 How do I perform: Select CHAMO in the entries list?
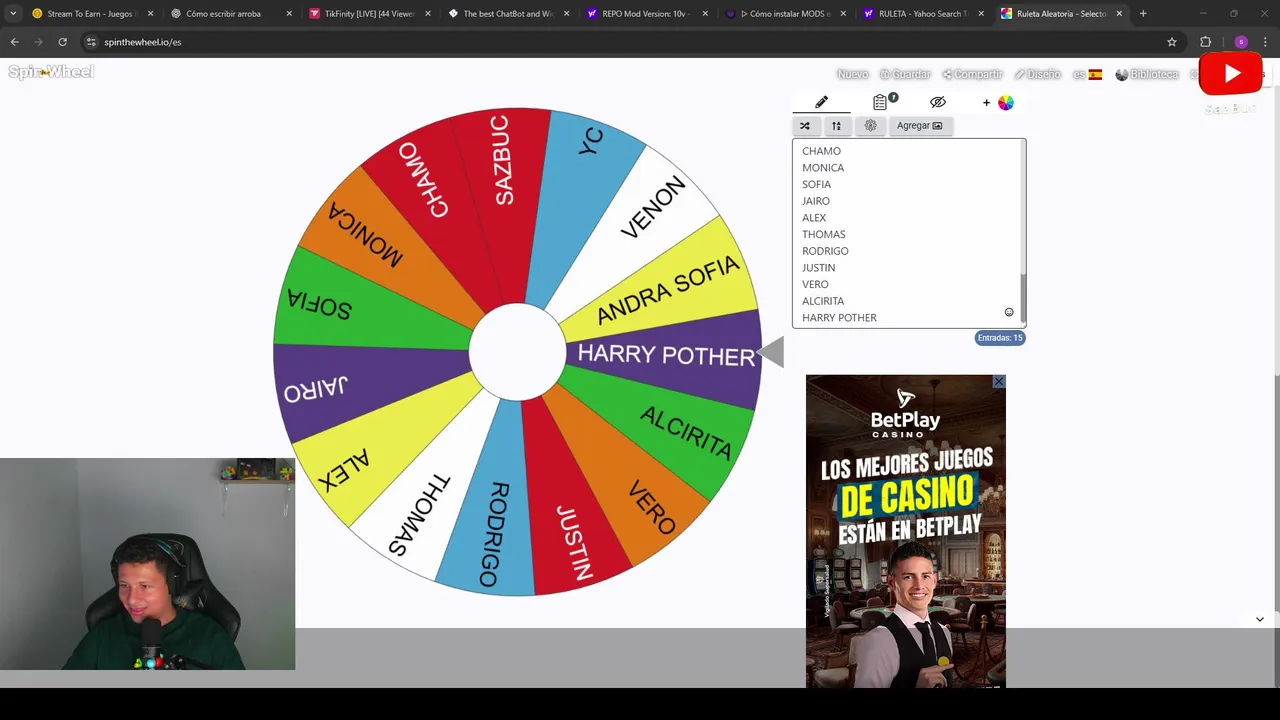tap(821, 151)
